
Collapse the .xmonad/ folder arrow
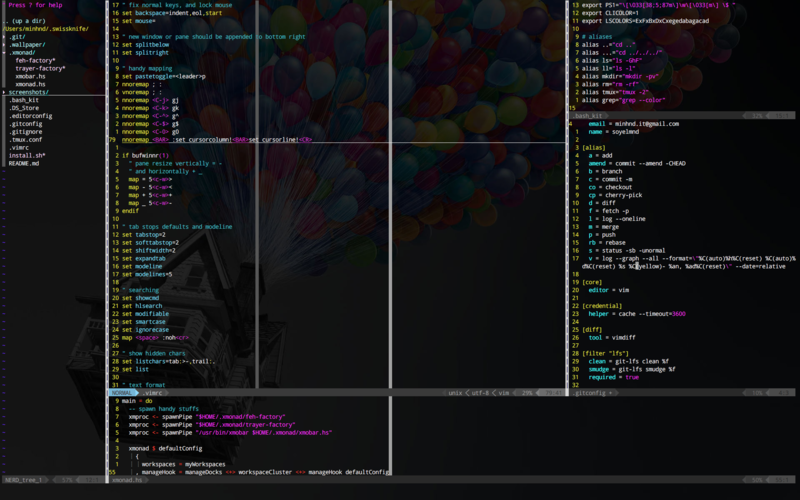(4, 53)
